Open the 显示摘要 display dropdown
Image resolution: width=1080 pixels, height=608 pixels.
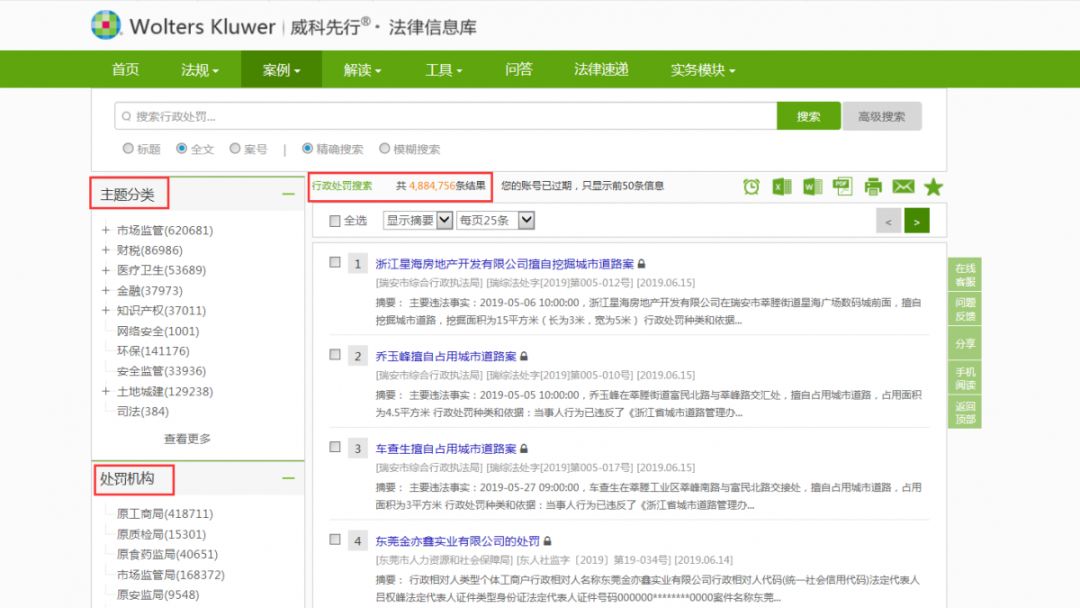click(418, 220)
